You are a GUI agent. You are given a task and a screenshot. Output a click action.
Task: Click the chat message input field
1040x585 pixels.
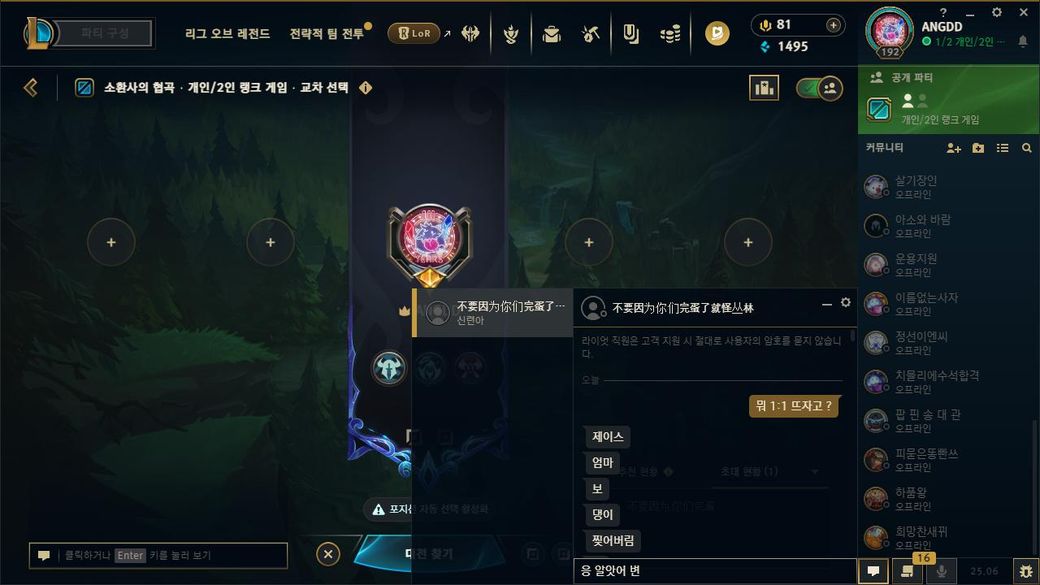(x=714, y=570)
